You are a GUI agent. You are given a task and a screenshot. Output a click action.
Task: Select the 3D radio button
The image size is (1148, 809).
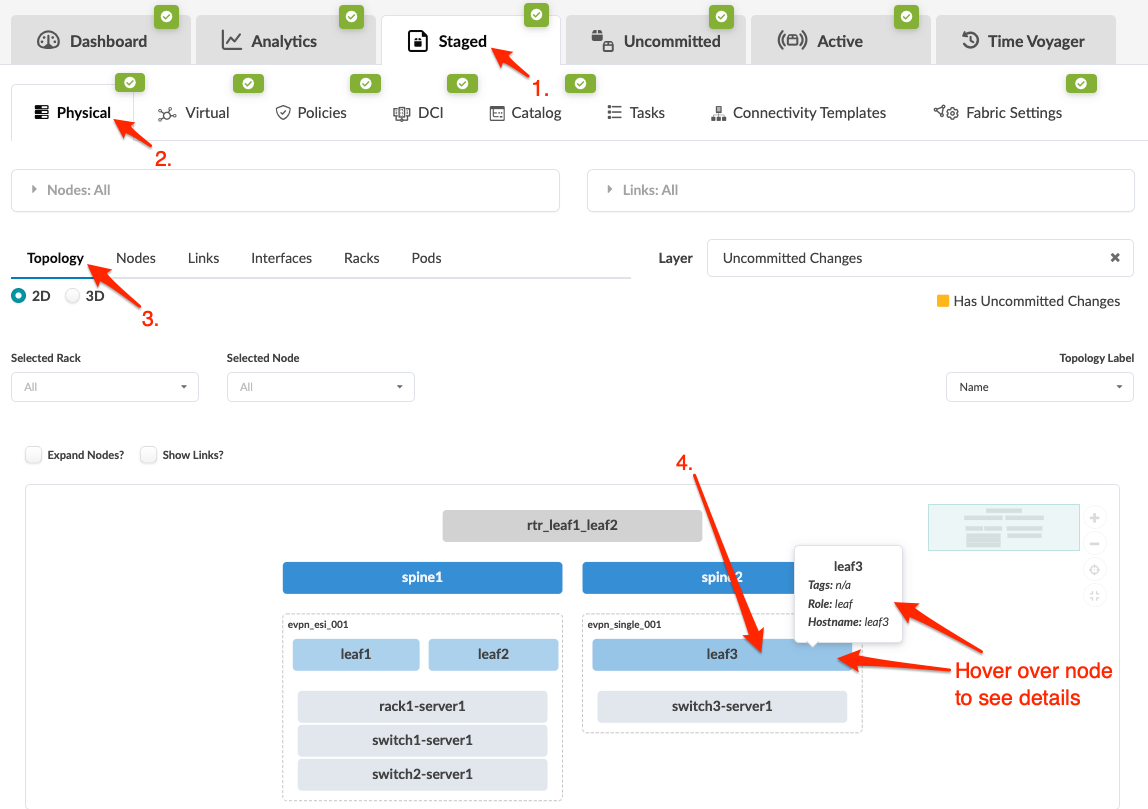[72, 296]
